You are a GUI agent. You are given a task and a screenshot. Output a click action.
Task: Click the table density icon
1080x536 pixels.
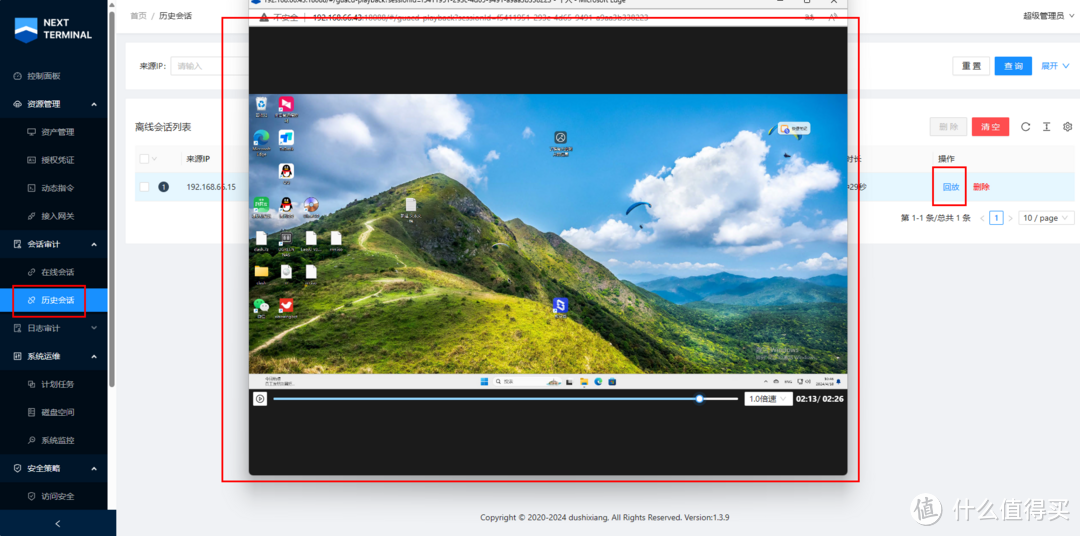(x=1046, y=127)
